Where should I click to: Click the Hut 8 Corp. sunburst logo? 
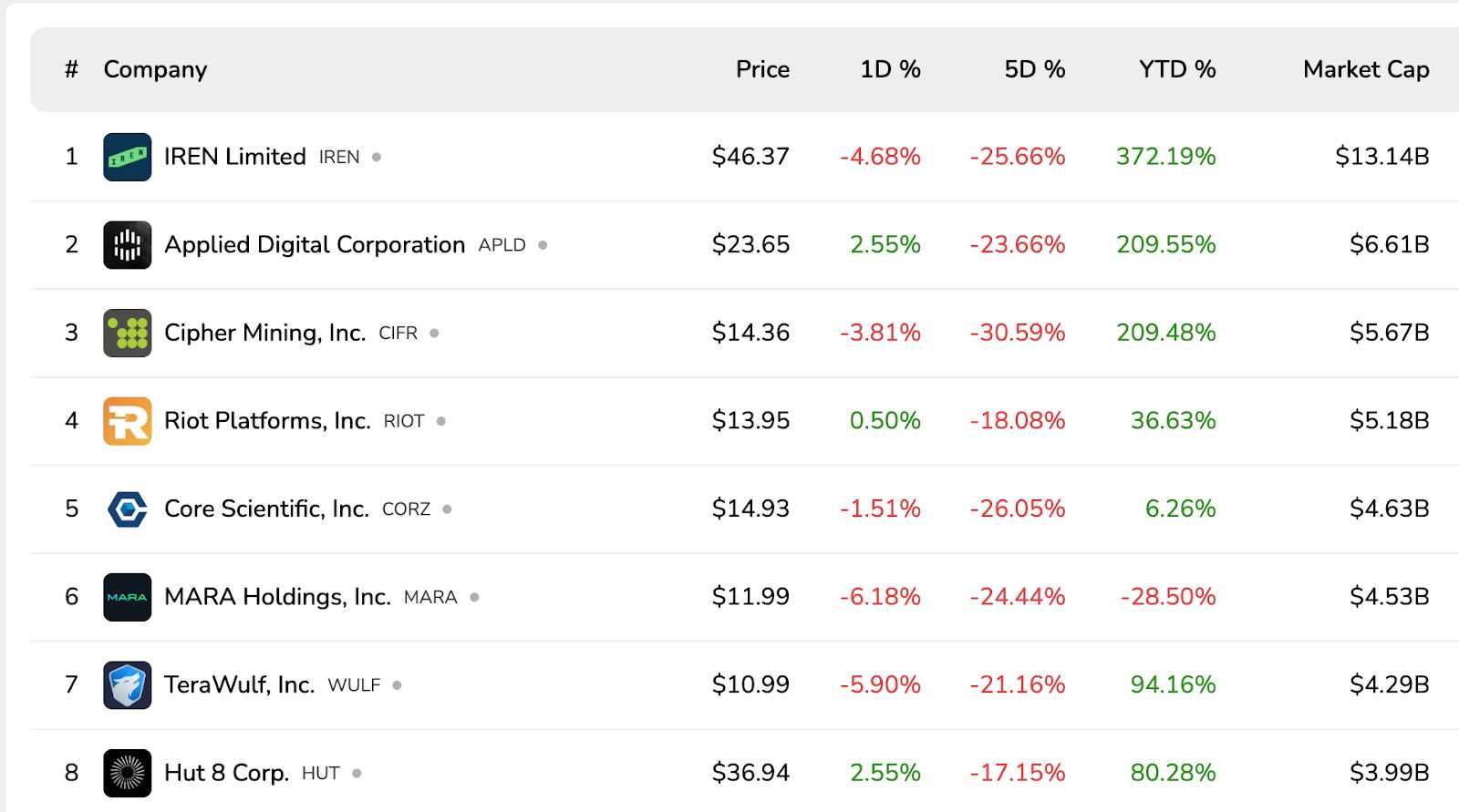[127, 773]
